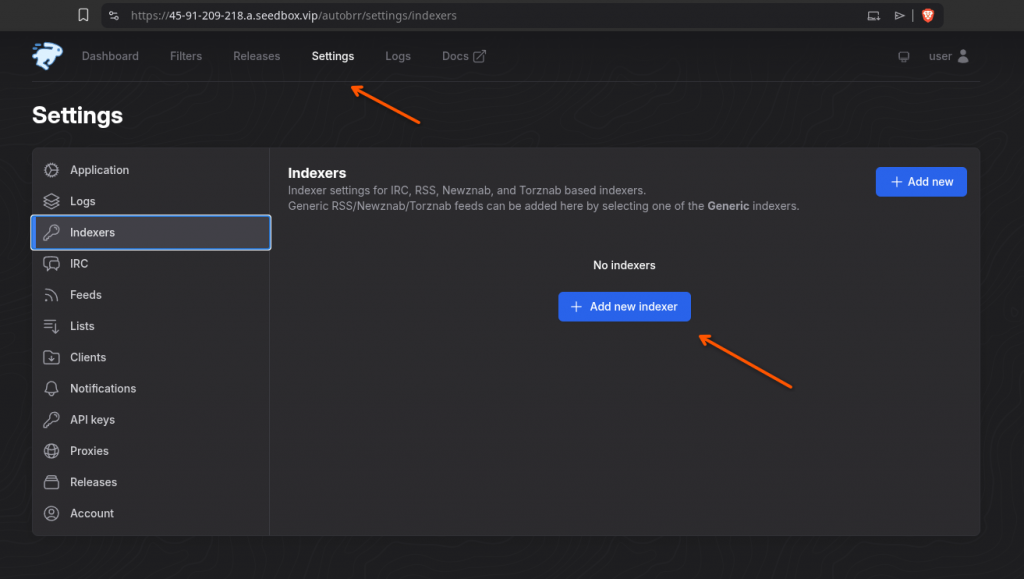The height and width of the screenshot is (579, 1024).
Task: Click the Application gear icon in sidebar
Action: click(x=52, y=170)
